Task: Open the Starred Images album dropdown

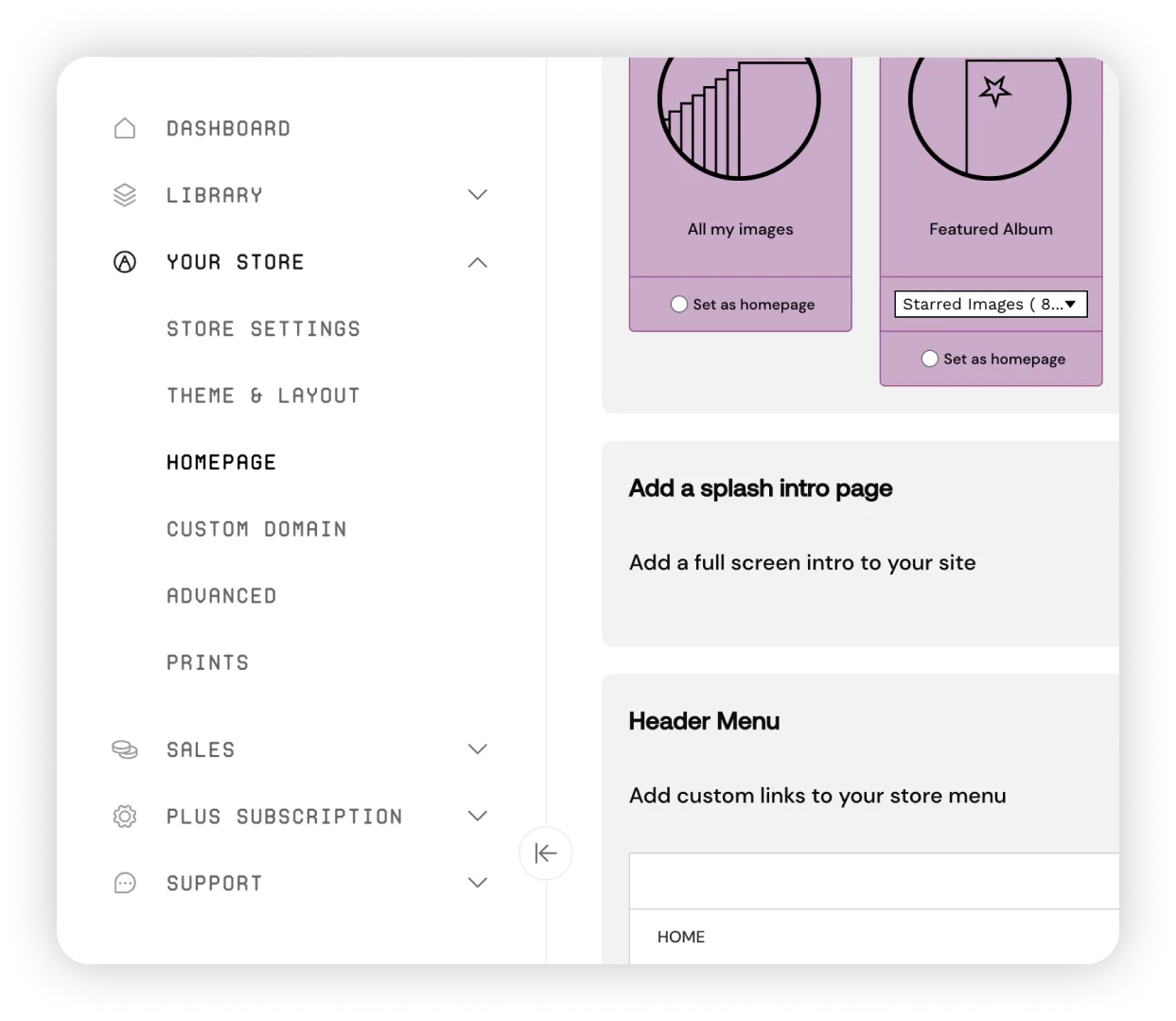Action: click(x=991, y=304)
